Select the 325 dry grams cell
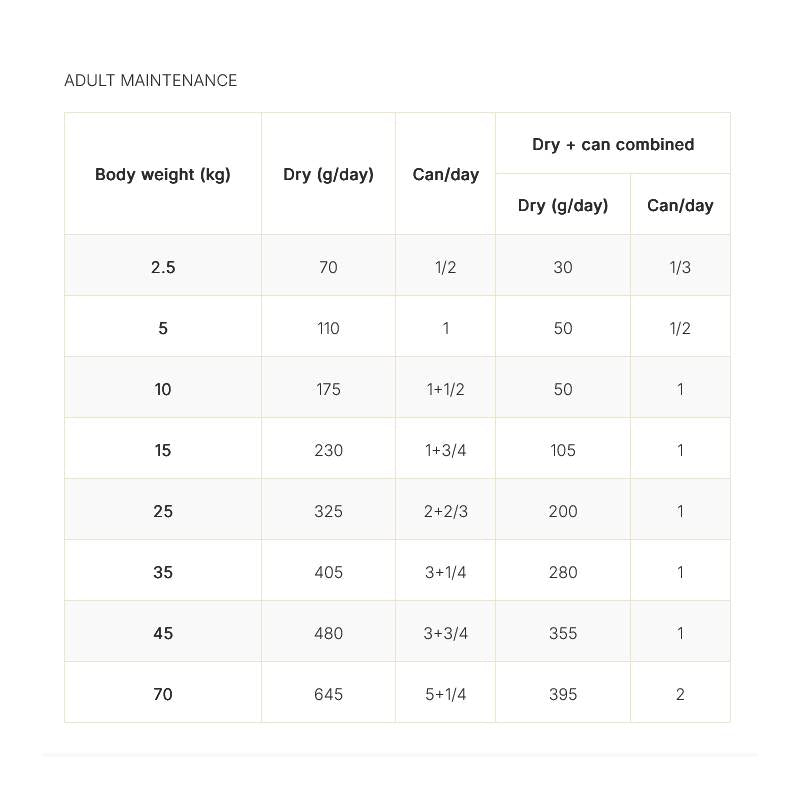The width and height of the screenshot is (800, 800). tap(328, 511)
